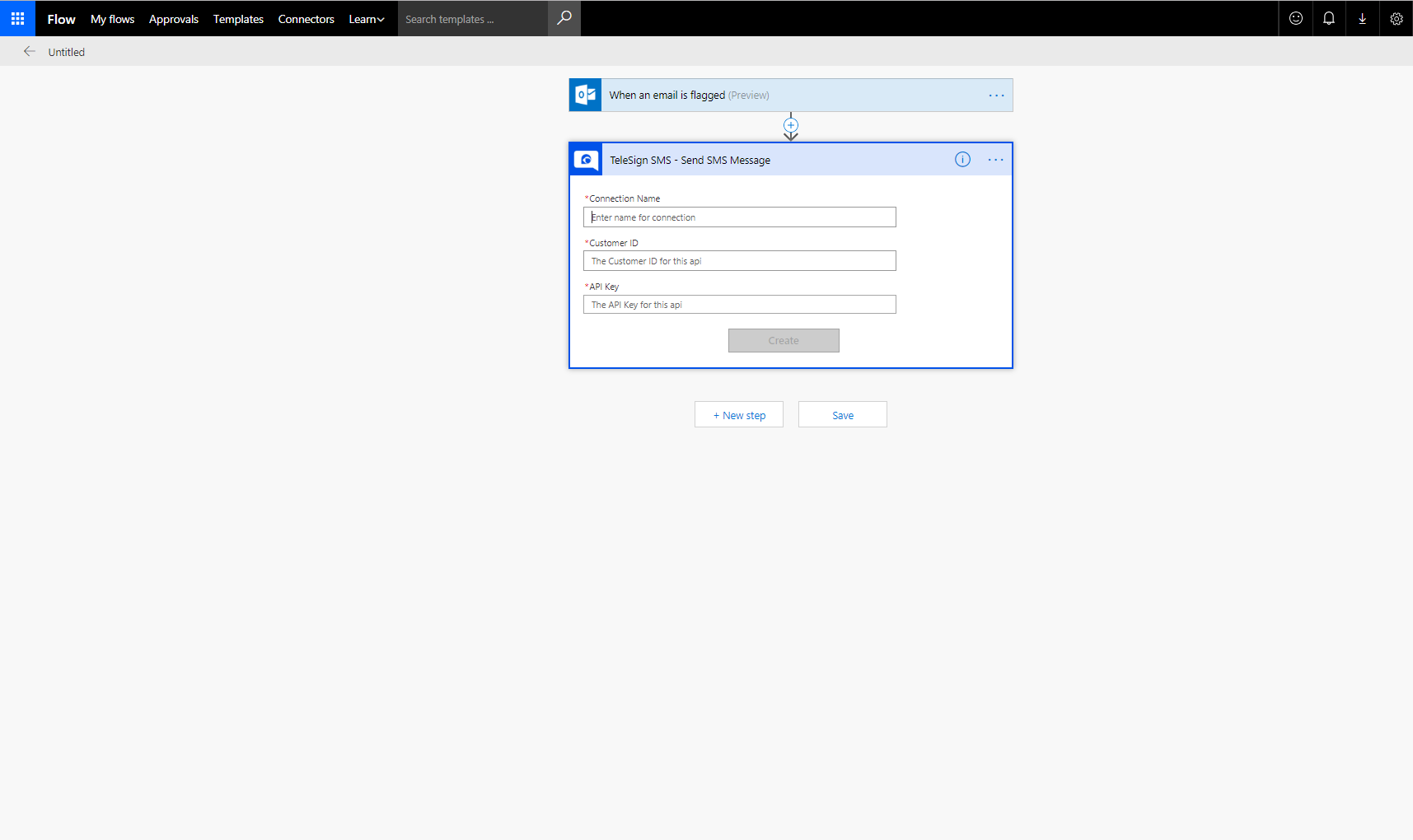
Task: Open the app launcher waffle icon
Action: coord(17,18)
